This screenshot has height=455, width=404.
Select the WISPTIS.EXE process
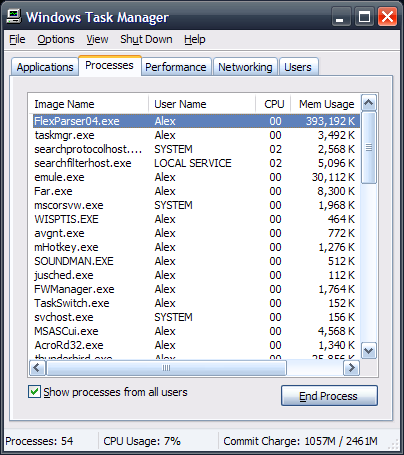tap(196, 219)
